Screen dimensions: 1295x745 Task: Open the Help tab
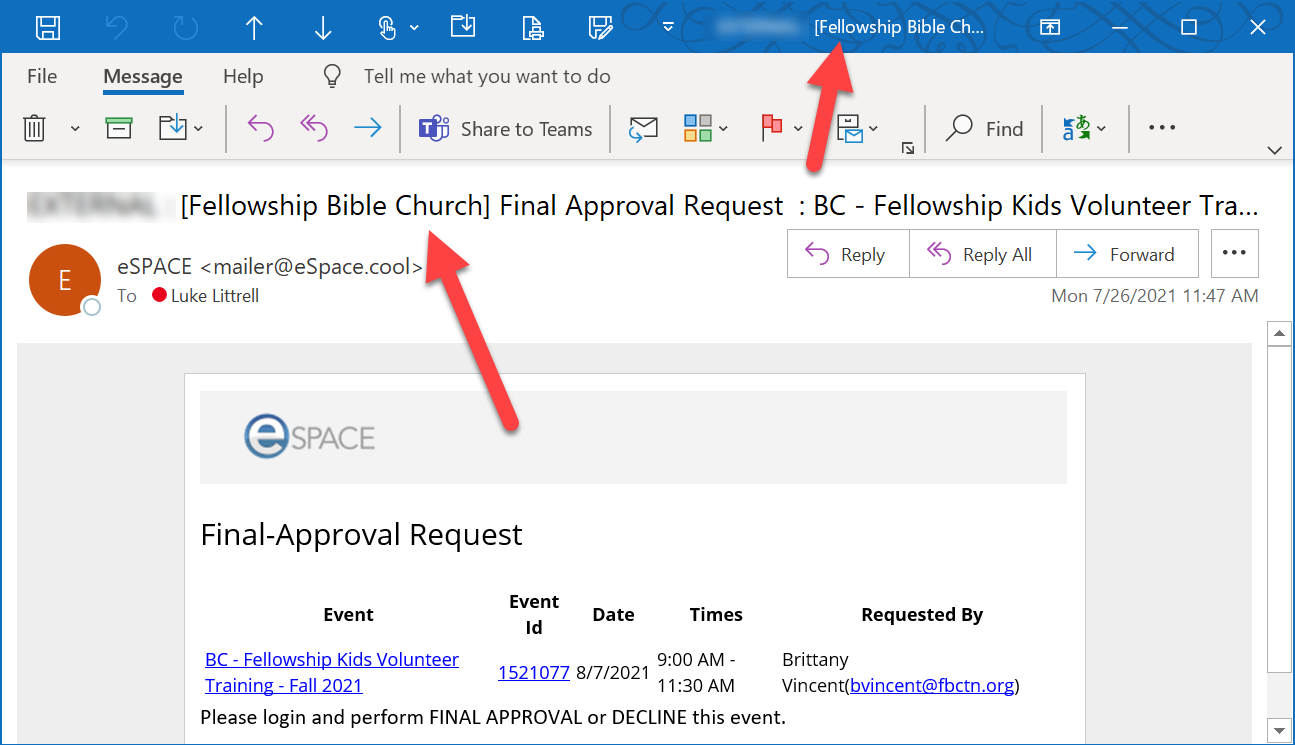point(243,76)
